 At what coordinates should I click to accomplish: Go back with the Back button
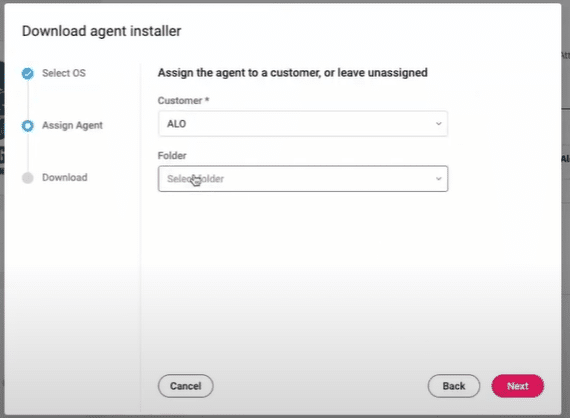coord(454,386)
